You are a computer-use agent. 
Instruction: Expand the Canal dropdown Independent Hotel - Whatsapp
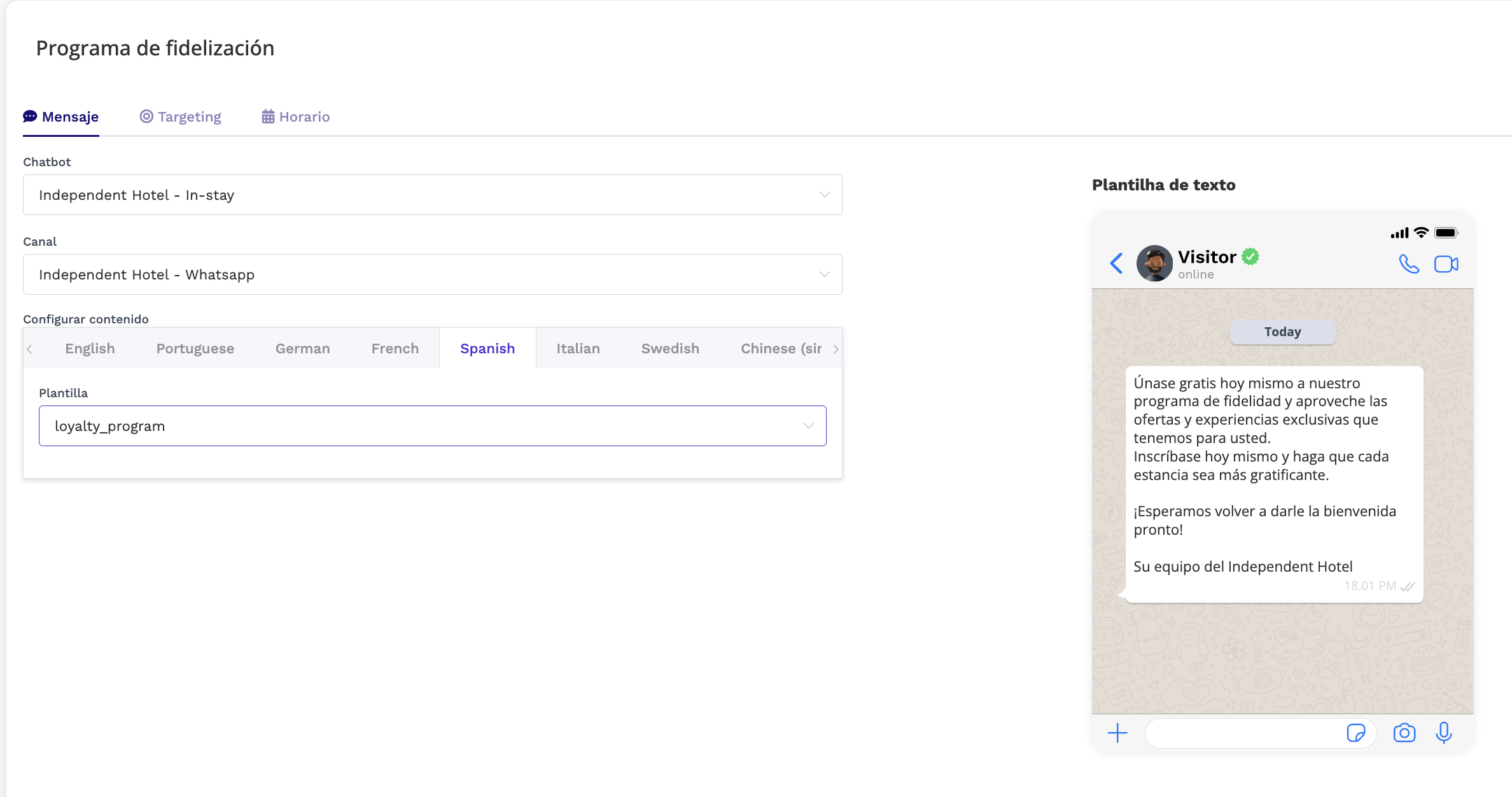tap(433, 274)
